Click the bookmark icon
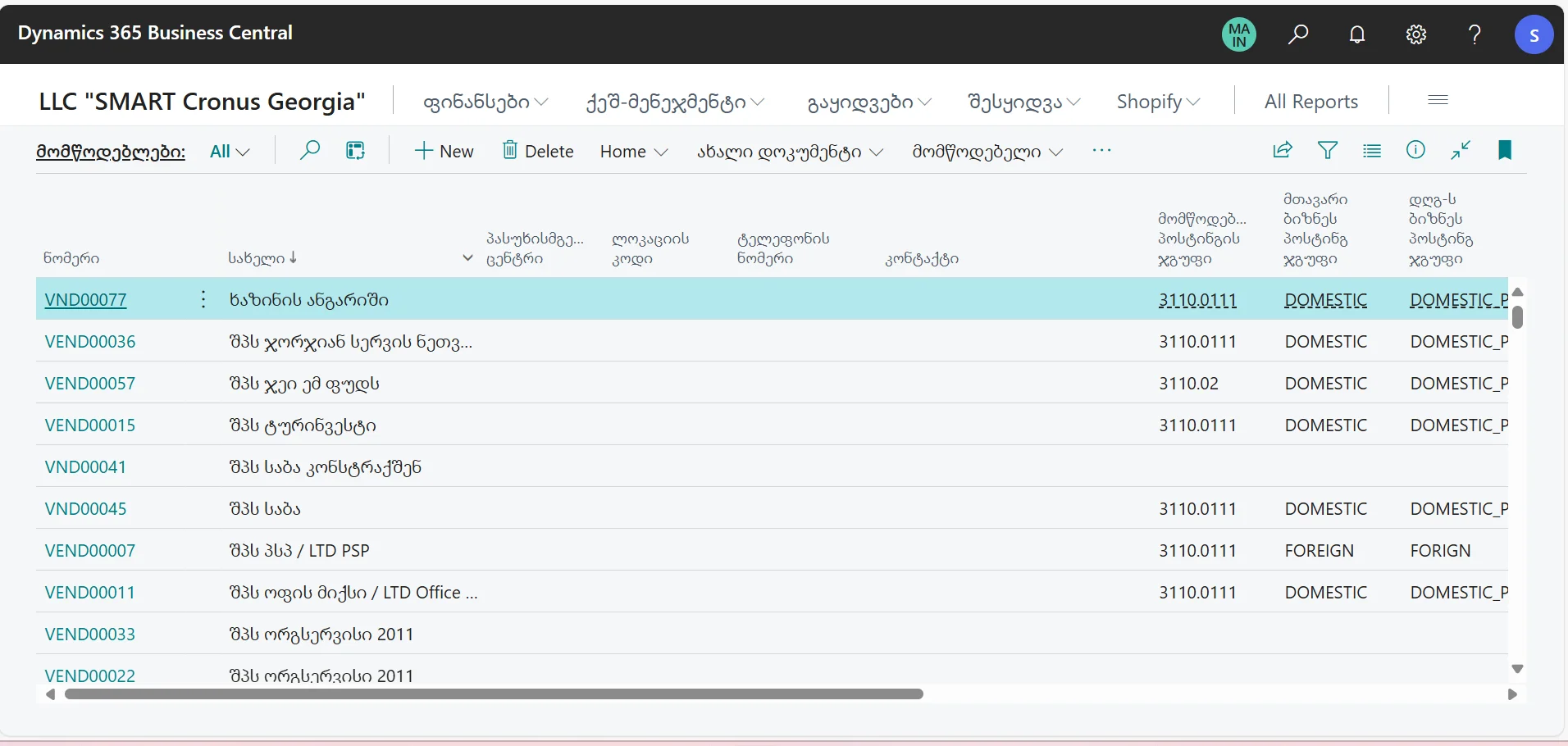Screen dimensions: 1568x746 point(1505,150)
